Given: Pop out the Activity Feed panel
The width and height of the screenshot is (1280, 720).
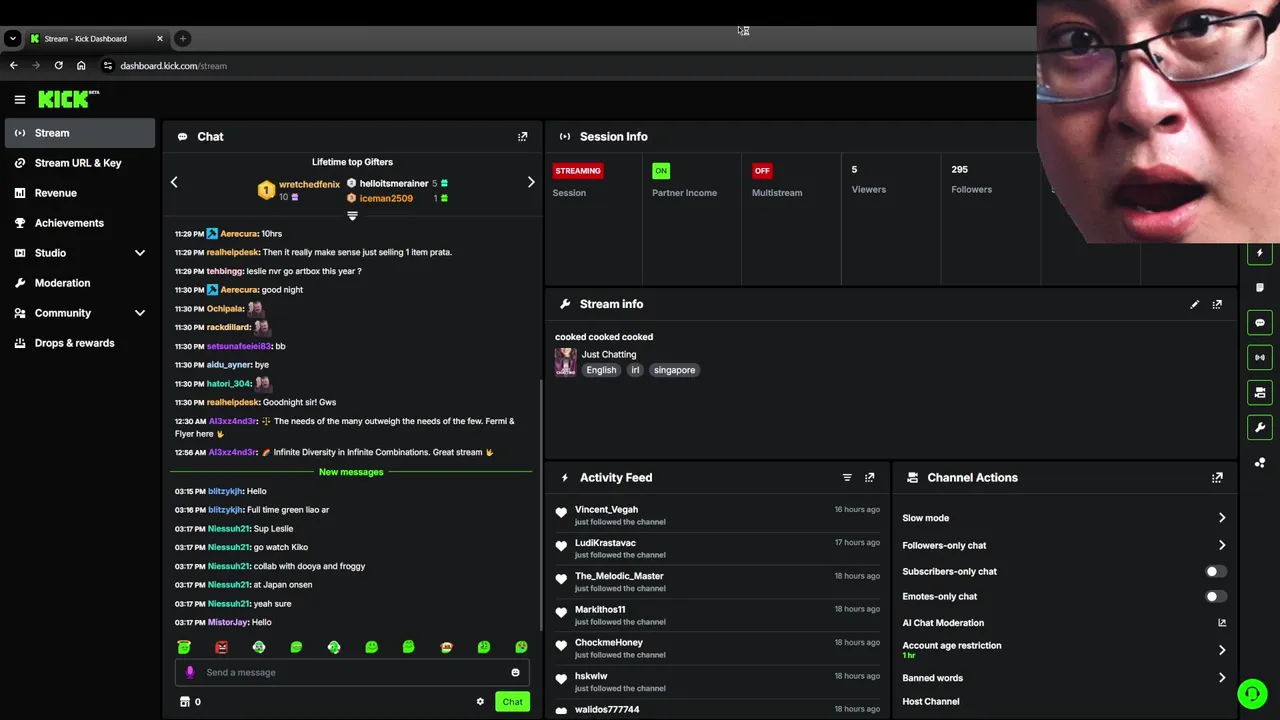Looking at the screenshot, I should (x=869, y=478).
